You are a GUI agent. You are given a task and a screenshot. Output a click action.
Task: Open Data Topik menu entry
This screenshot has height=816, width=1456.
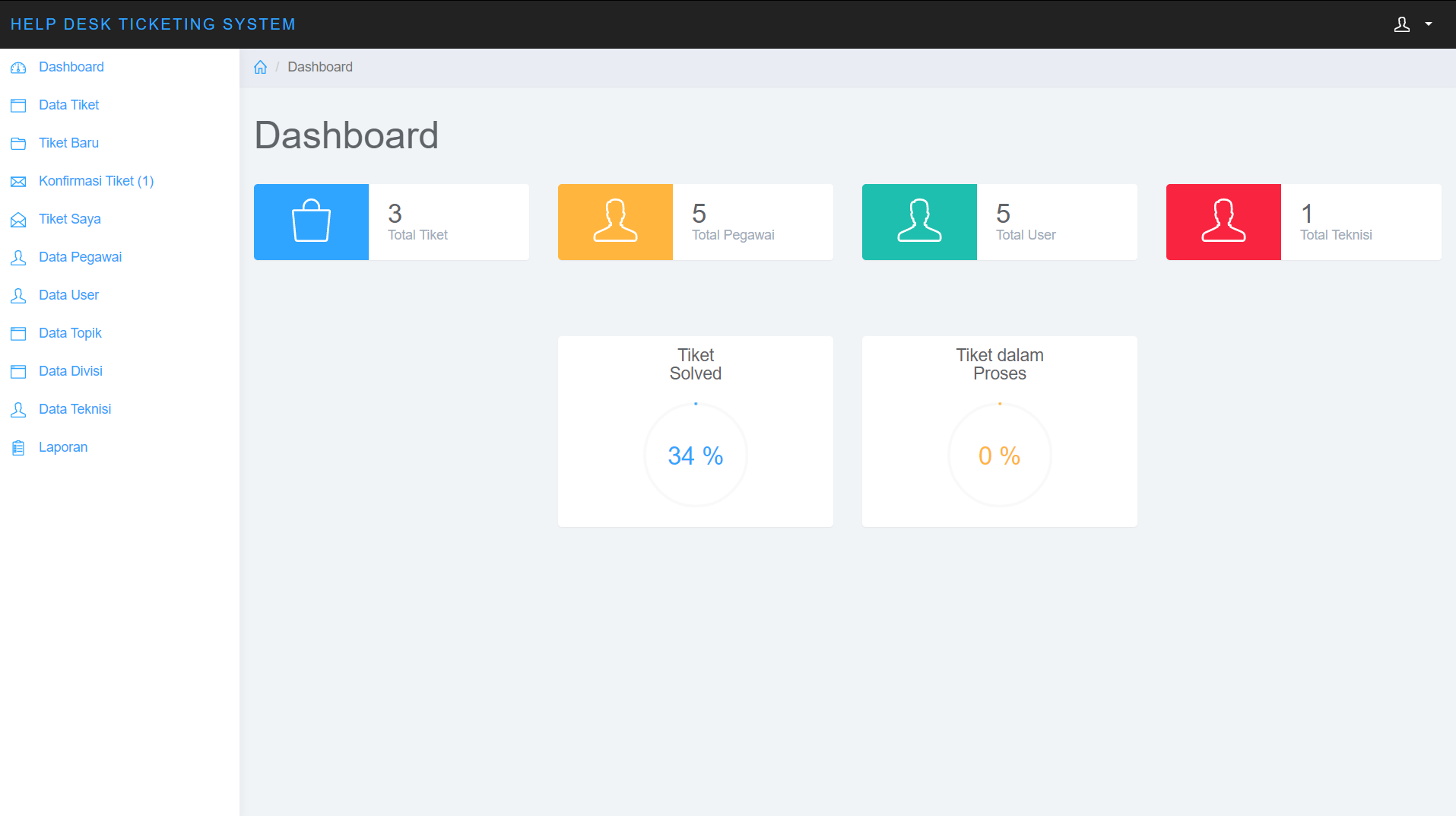point(70,333)
